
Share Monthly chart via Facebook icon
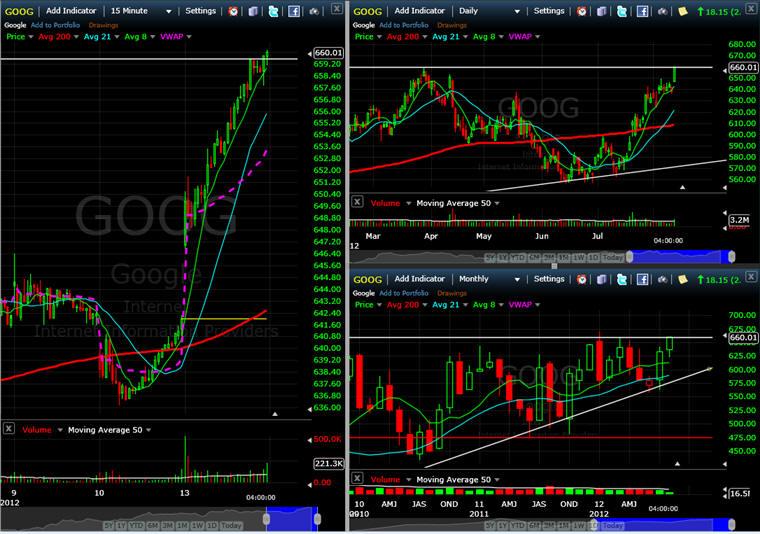click(x=642, y=279)
